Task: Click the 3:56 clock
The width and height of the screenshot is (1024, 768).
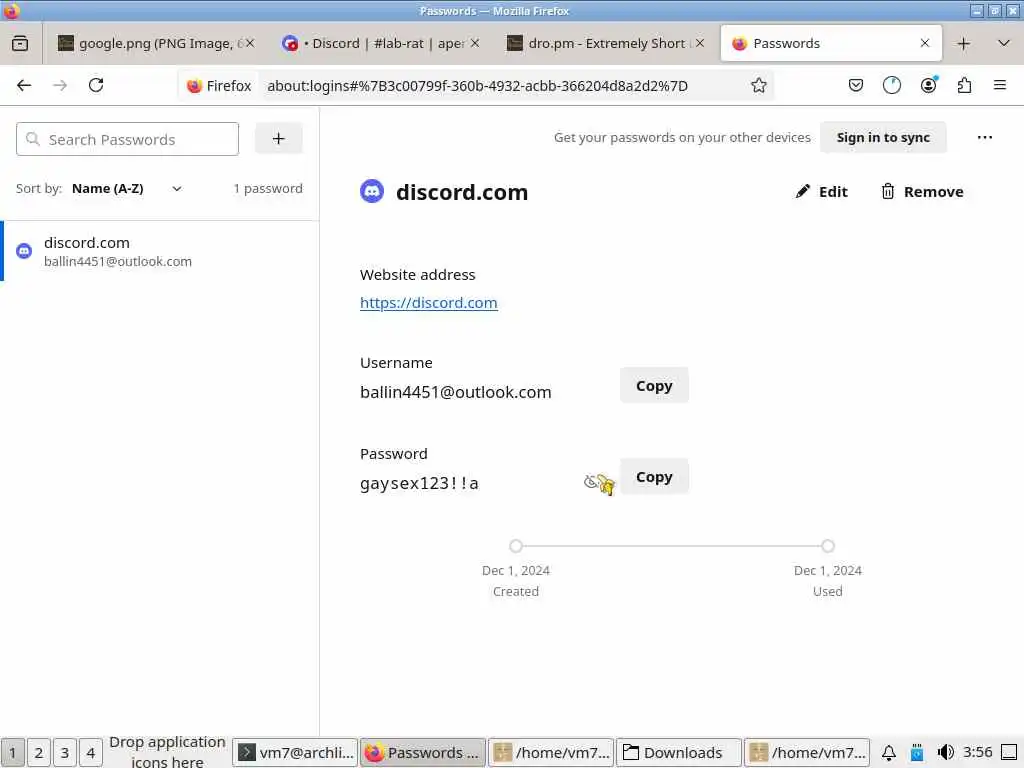Action: pyautogui.click(x=978, y=752)
